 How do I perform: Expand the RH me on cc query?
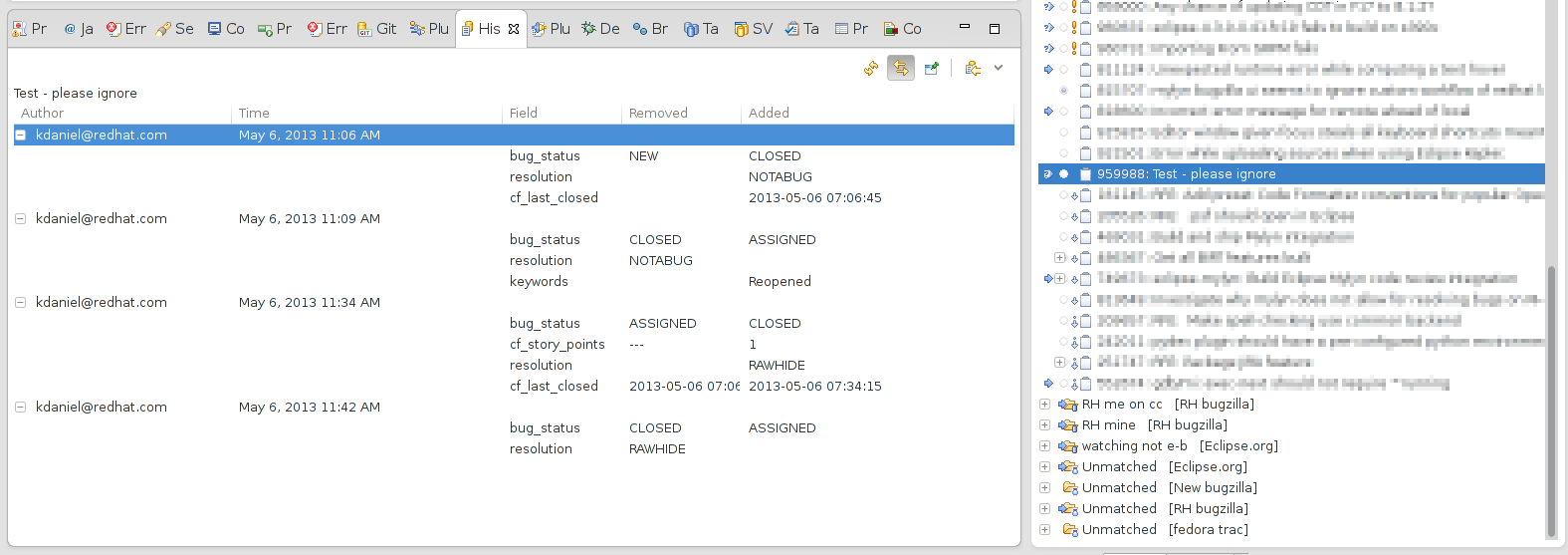click(x=1044, y=404)
